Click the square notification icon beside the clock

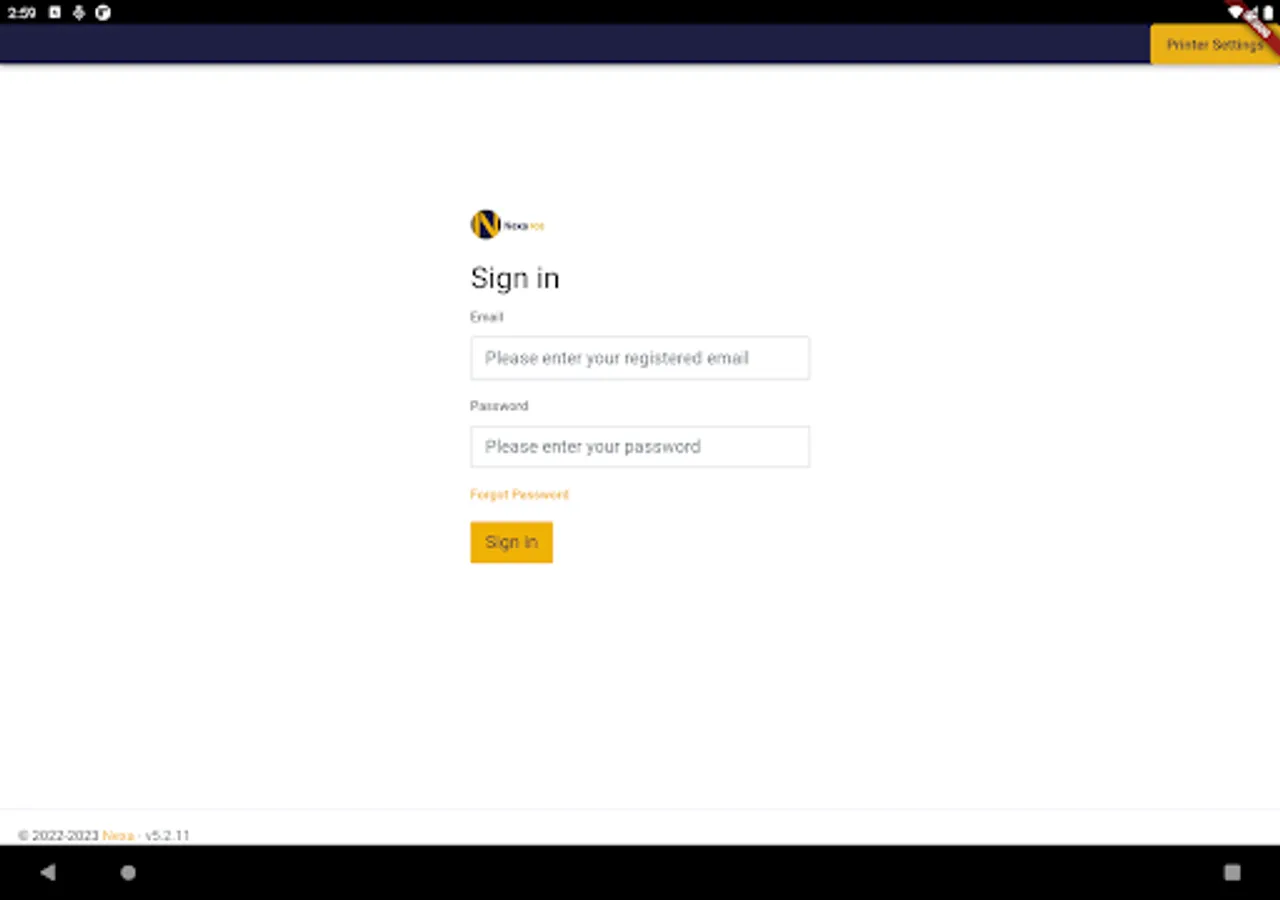[55, 13]
